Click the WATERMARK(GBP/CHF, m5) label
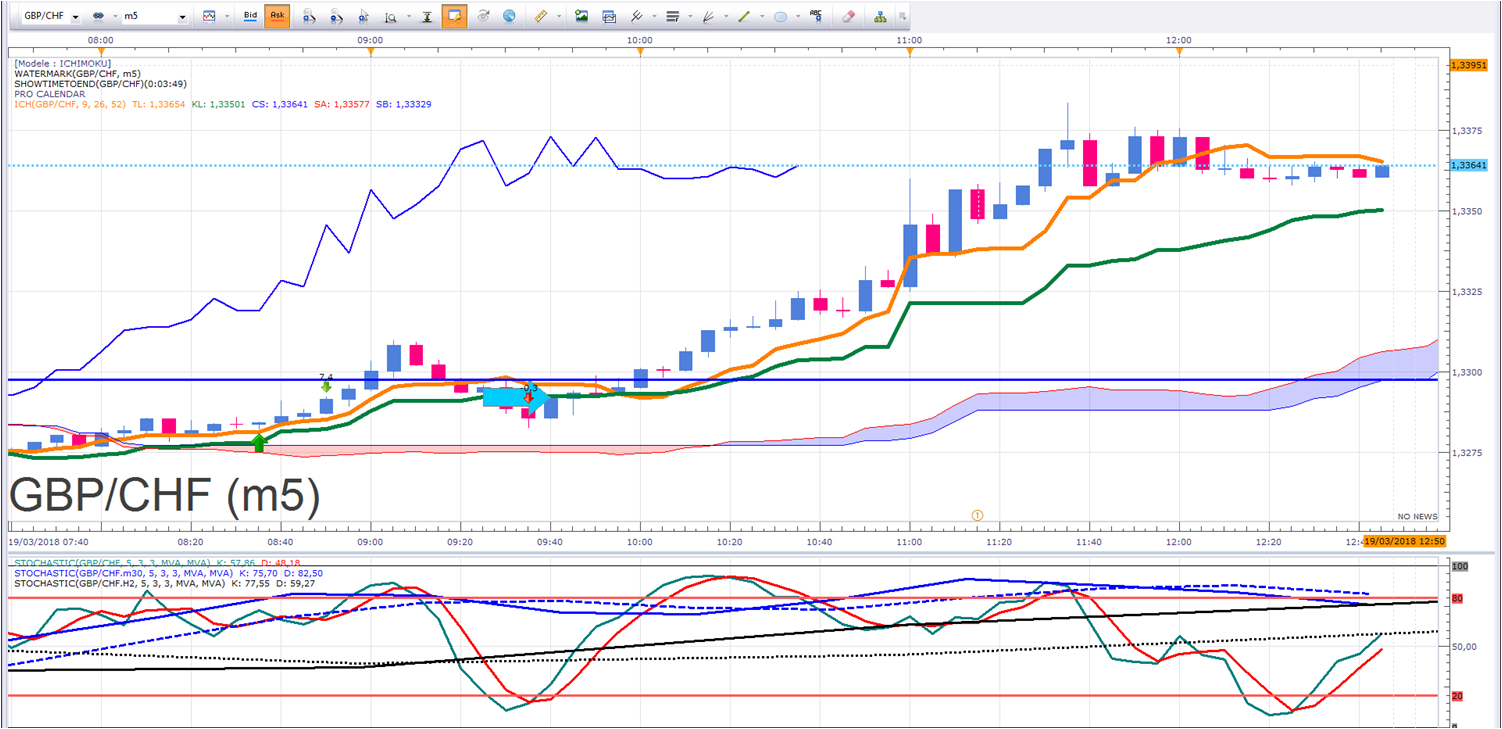Screen dimensions: 1502x729 [x=77, y=74]
